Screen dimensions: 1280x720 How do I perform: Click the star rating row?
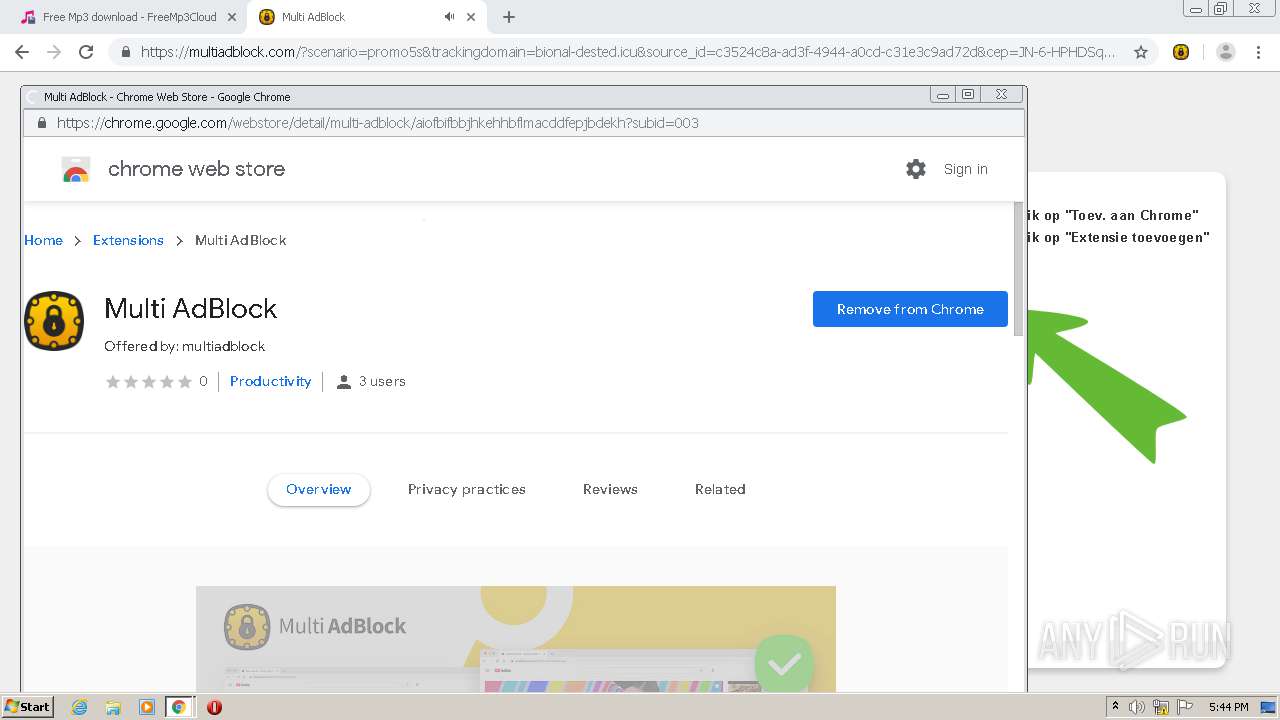click(x=149, y=381)
